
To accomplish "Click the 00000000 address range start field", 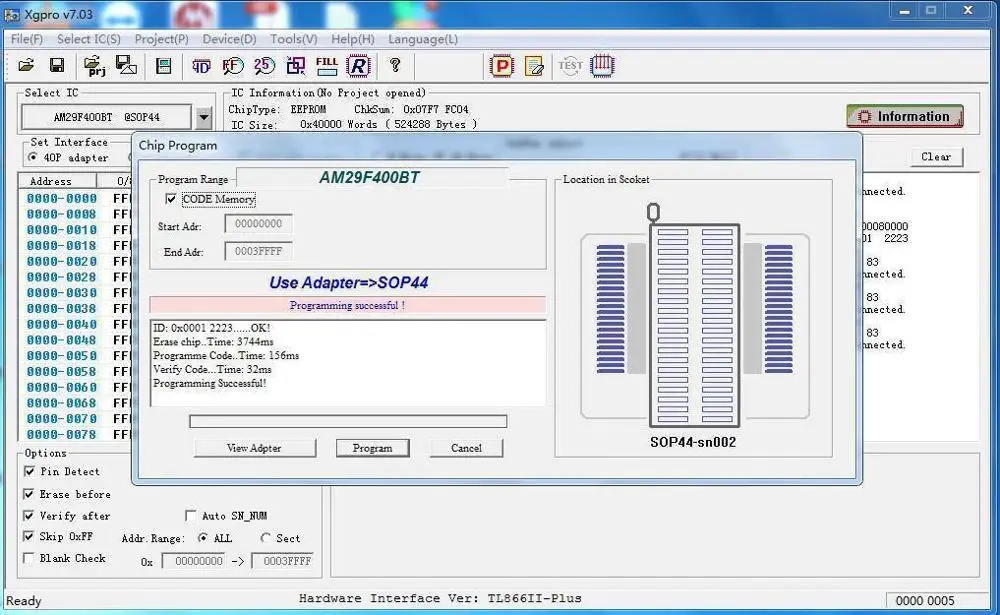I will pyautogui.click(x=193, y=561).
